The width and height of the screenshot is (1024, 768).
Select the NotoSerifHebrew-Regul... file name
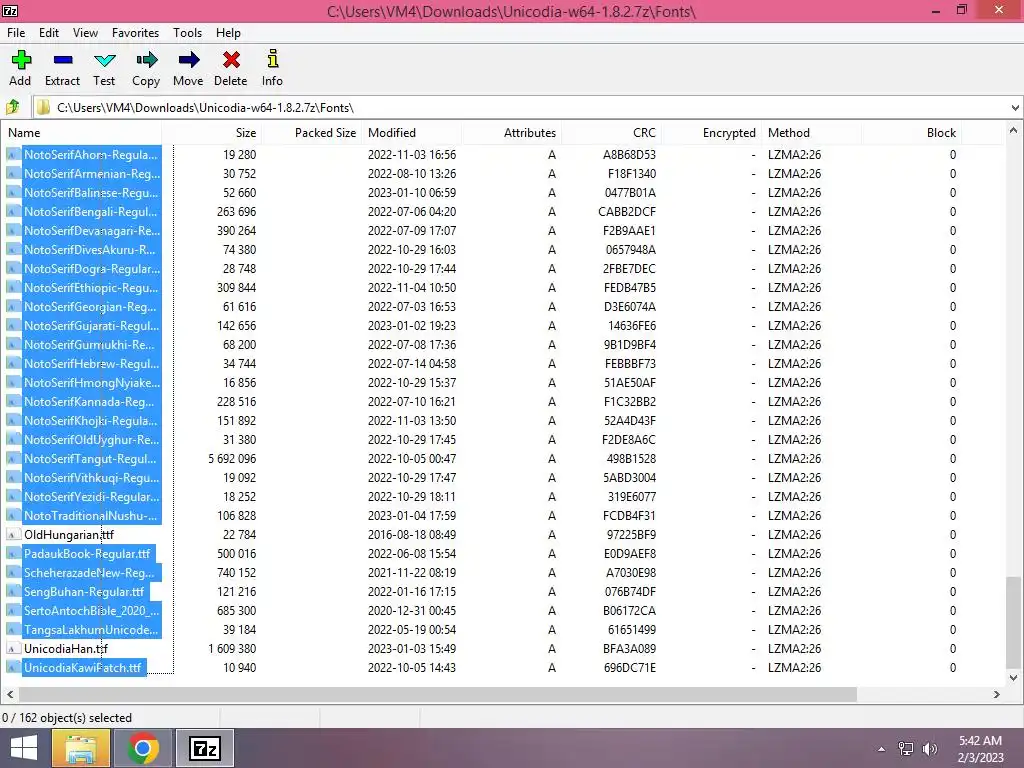pyautogui.click(x=91, y=364)
